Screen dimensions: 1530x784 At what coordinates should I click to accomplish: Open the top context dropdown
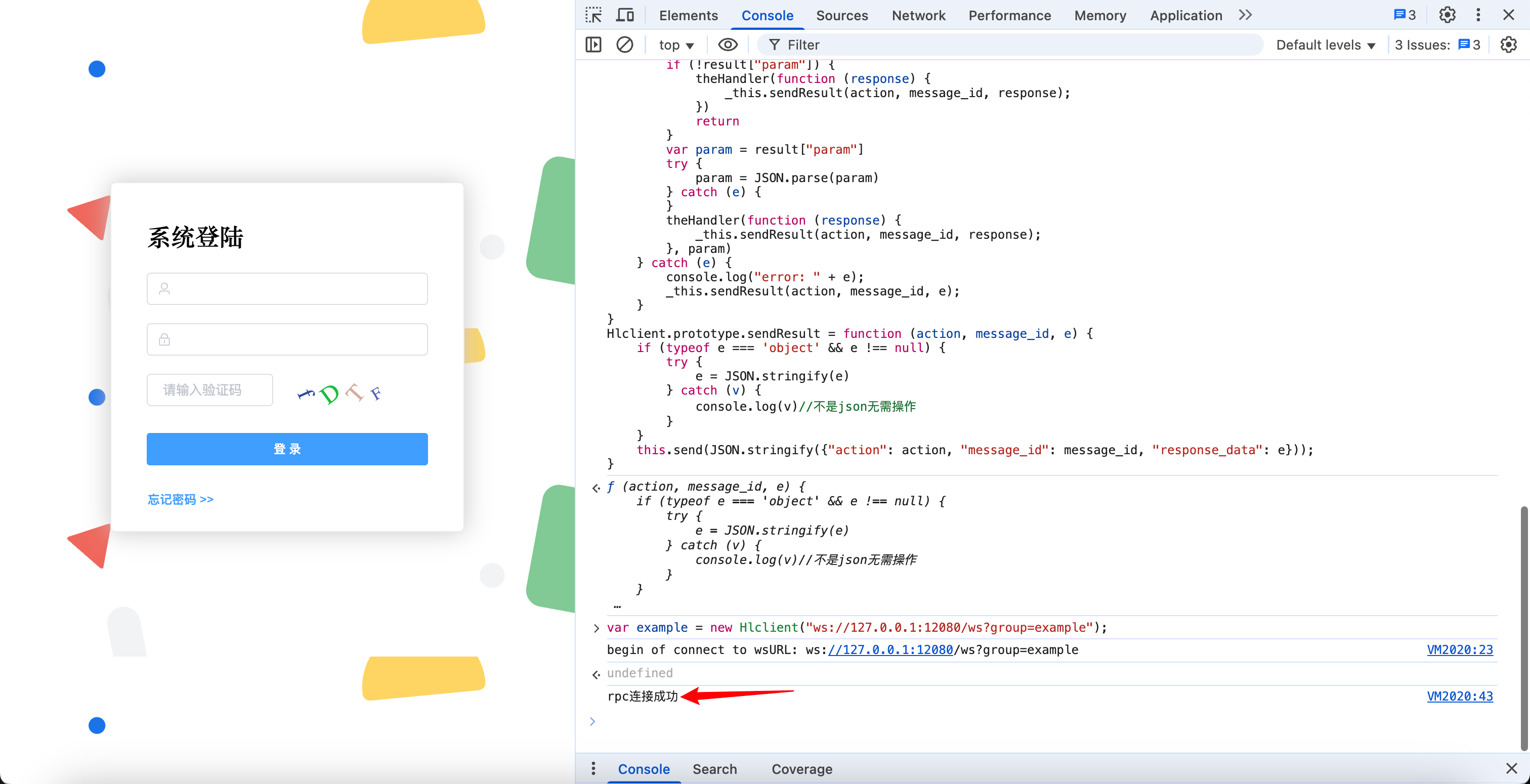[x=676, y=45]
